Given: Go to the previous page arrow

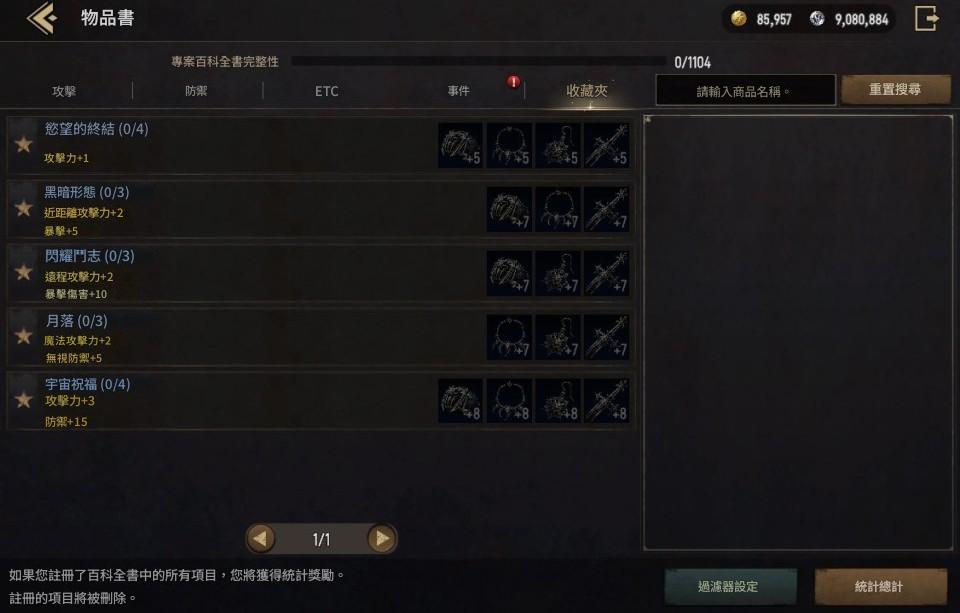Looking at the screenshot, I should 261,539.
